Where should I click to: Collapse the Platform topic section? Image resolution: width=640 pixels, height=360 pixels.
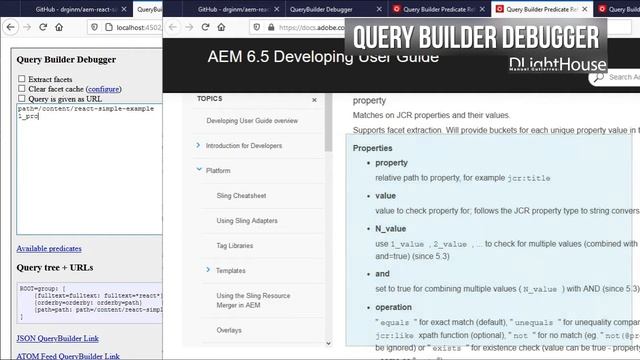point(199,170)
